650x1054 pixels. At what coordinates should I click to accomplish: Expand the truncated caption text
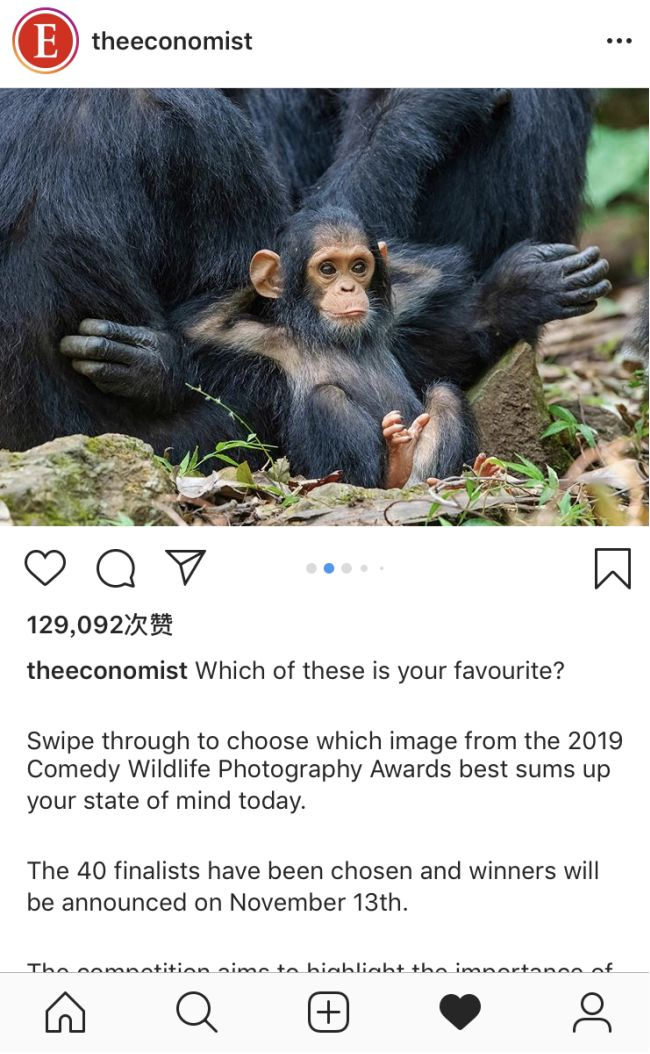319,968
